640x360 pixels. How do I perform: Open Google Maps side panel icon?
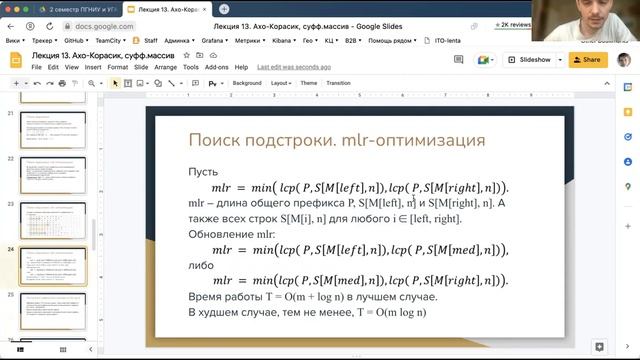click(x=628, y=187)
